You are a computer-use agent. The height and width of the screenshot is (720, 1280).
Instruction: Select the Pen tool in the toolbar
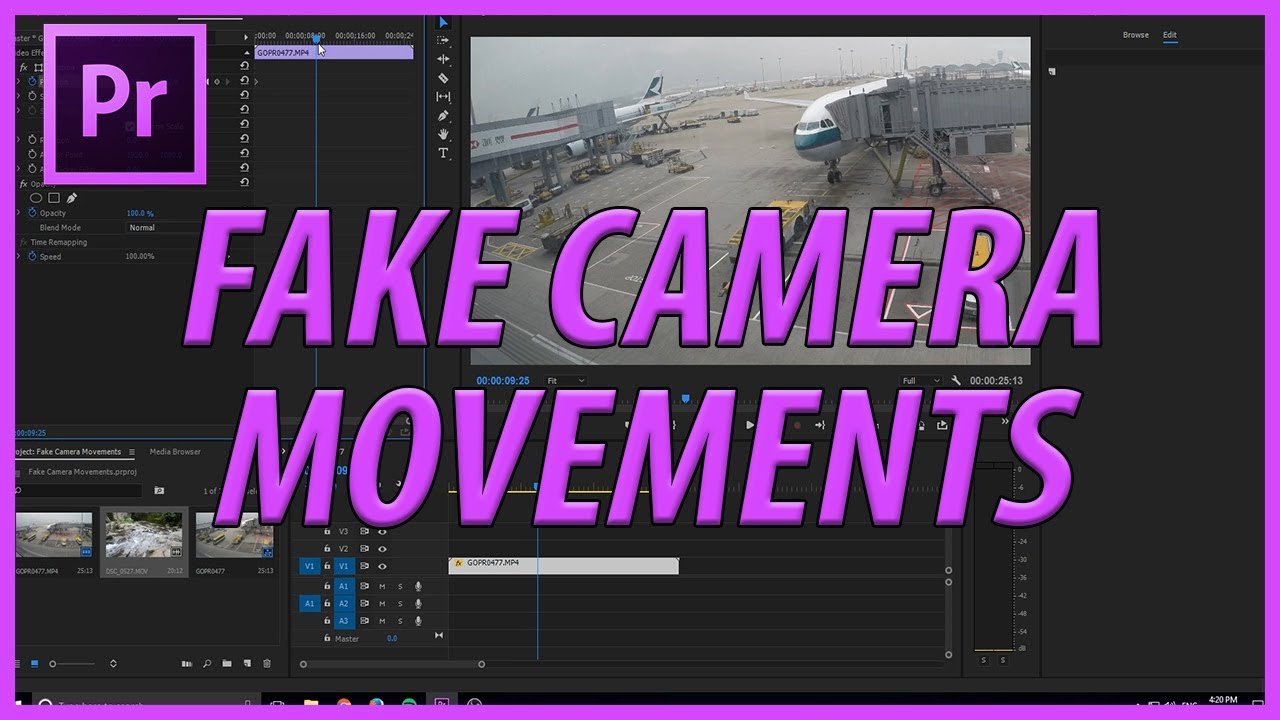pyautogui.click(x=443, y=115)
